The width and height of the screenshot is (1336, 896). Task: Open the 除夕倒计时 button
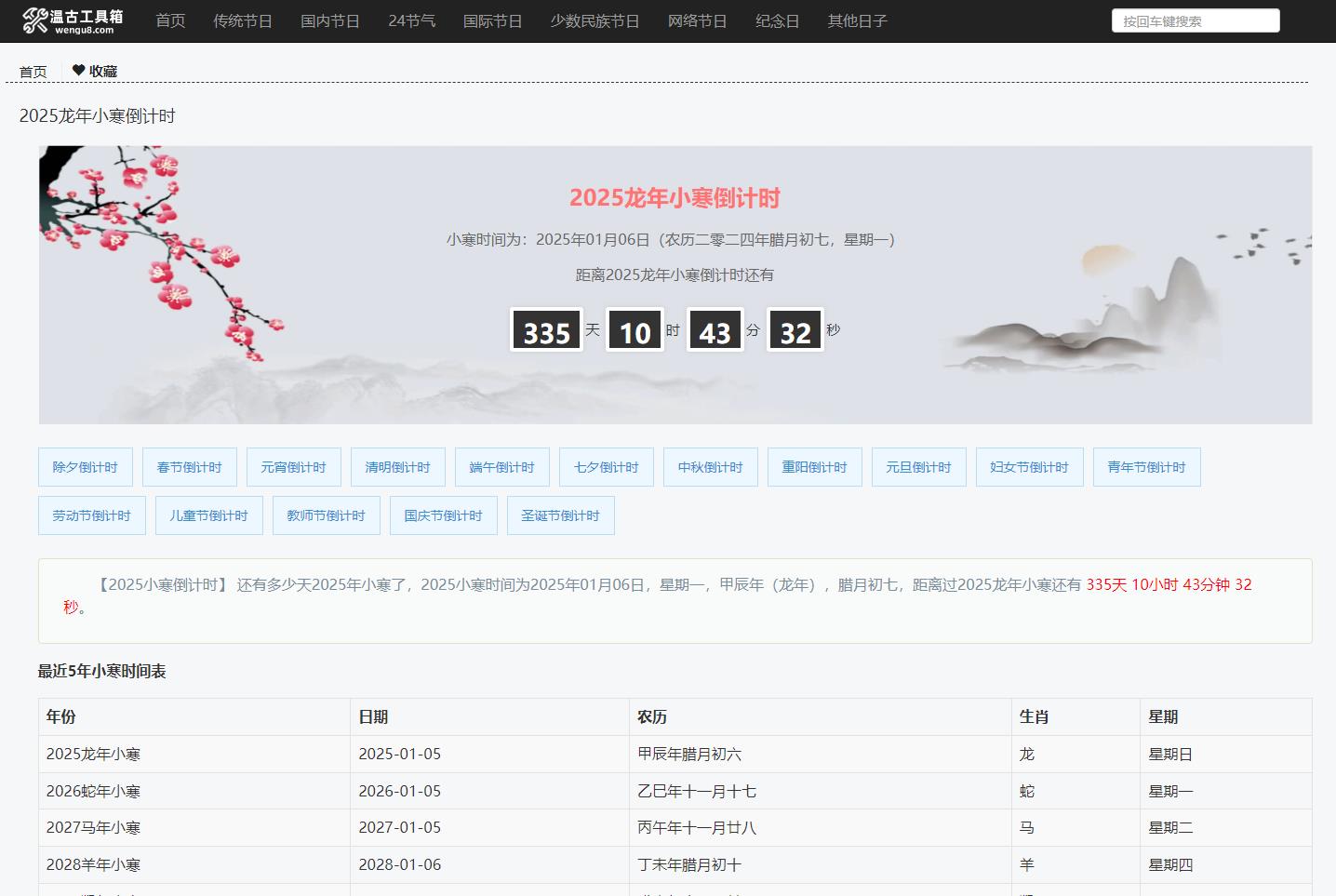click(85, 467)
